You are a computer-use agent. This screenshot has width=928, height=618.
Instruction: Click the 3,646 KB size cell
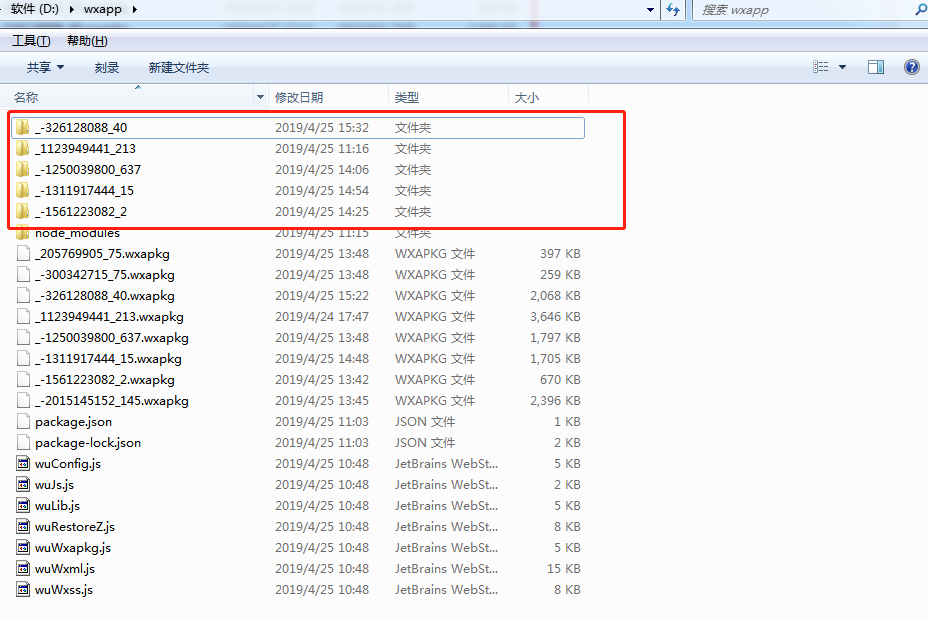click(x=555, y=317)
